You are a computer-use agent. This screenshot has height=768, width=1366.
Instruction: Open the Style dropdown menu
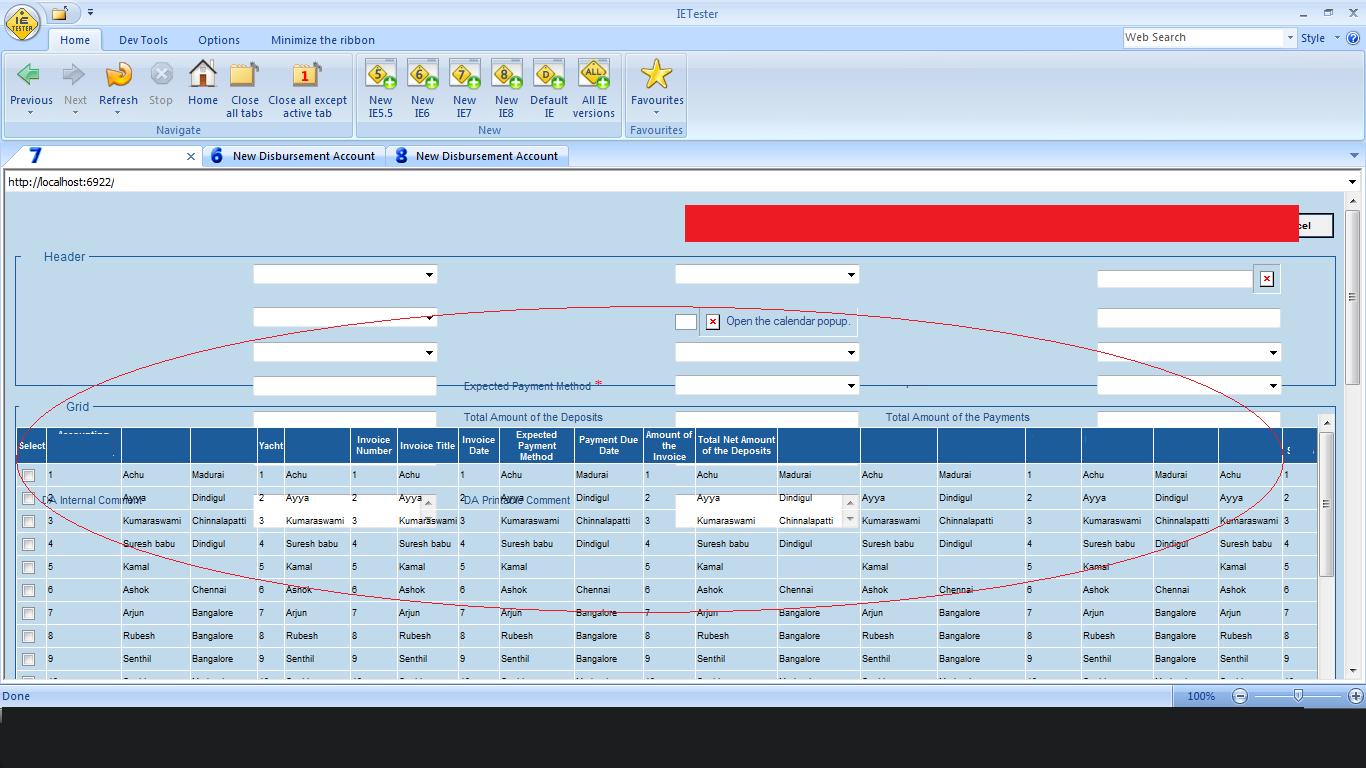click(1319, 38)
